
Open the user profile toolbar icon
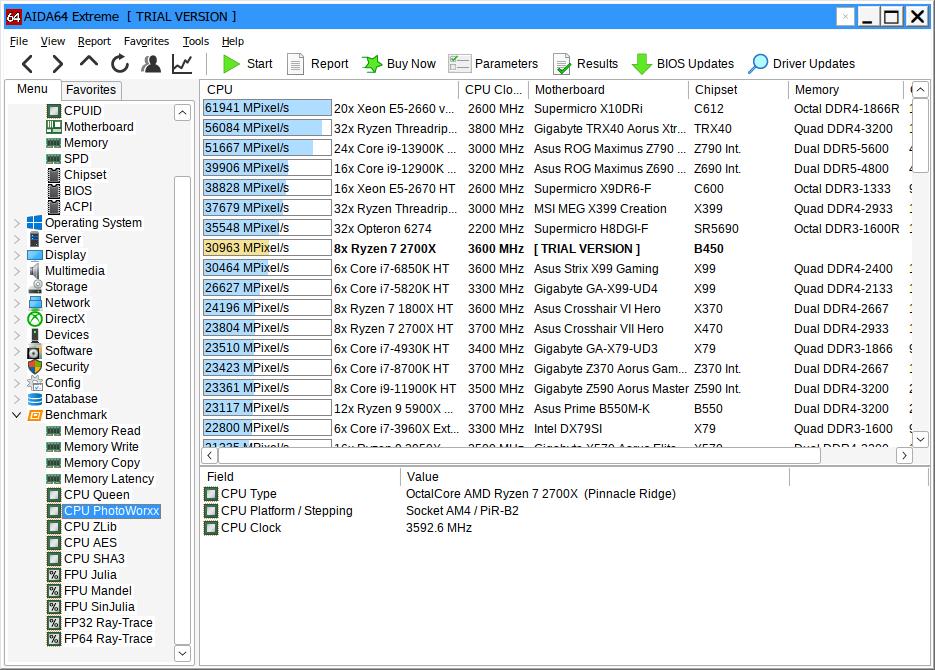(151, 64)
